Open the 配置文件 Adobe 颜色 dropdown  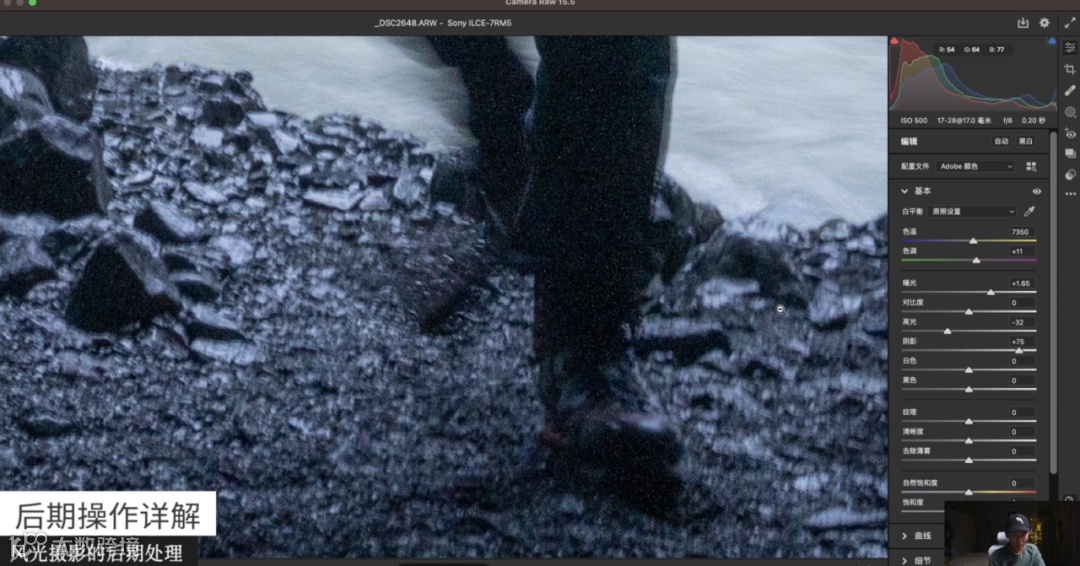tap(975, 167)
